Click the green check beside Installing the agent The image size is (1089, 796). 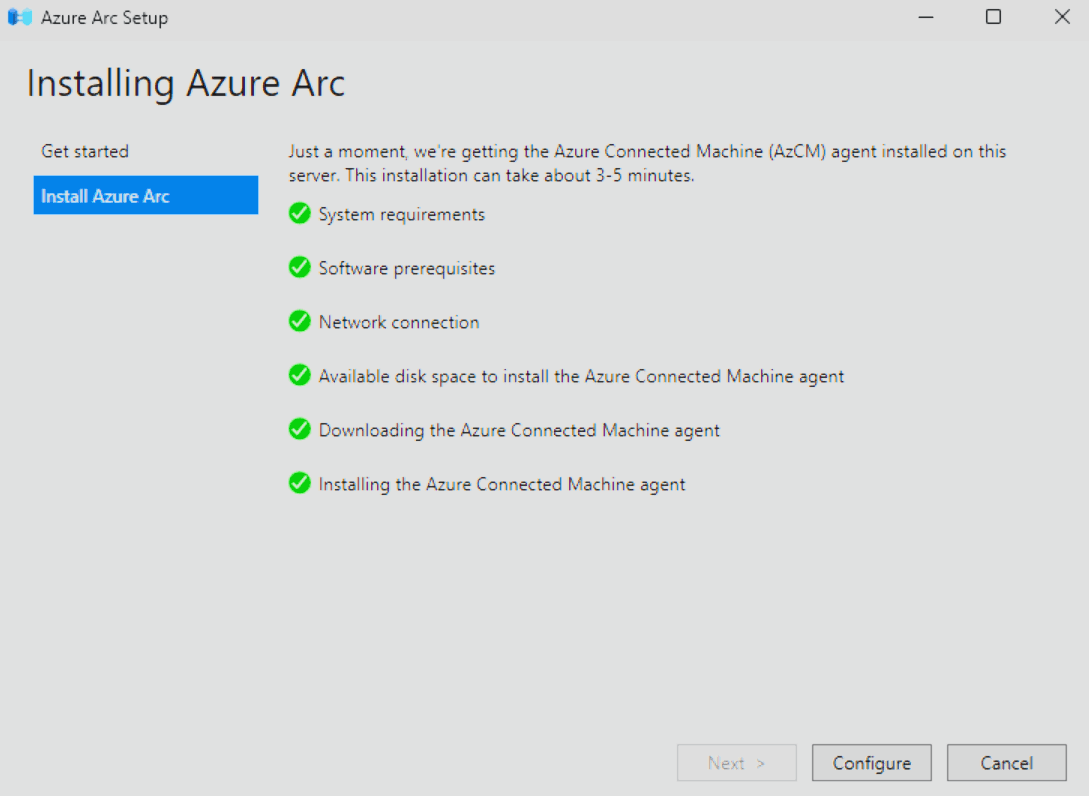tap(299, 483)
